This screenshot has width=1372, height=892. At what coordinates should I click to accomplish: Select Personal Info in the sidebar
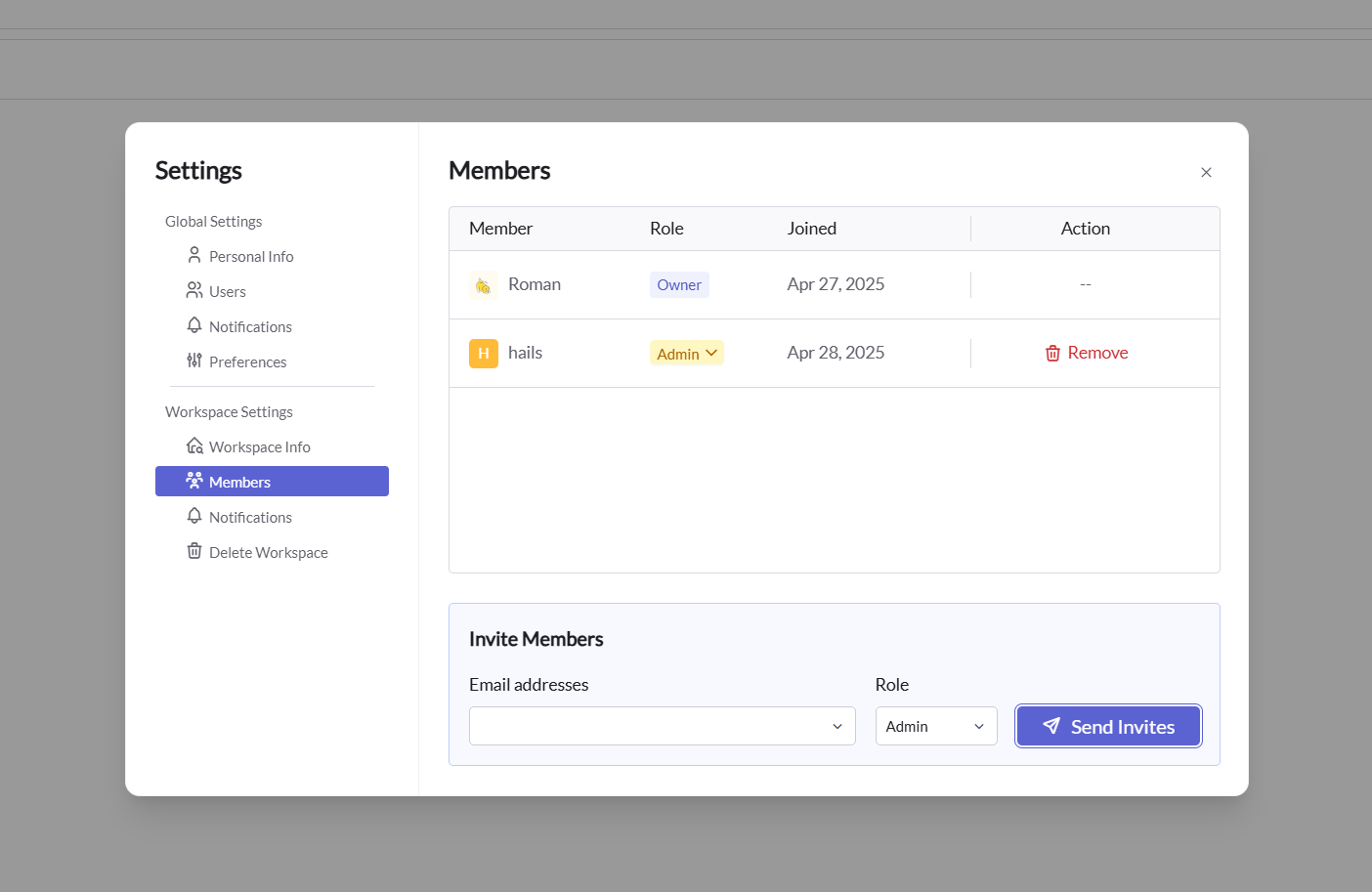point(250,255)
